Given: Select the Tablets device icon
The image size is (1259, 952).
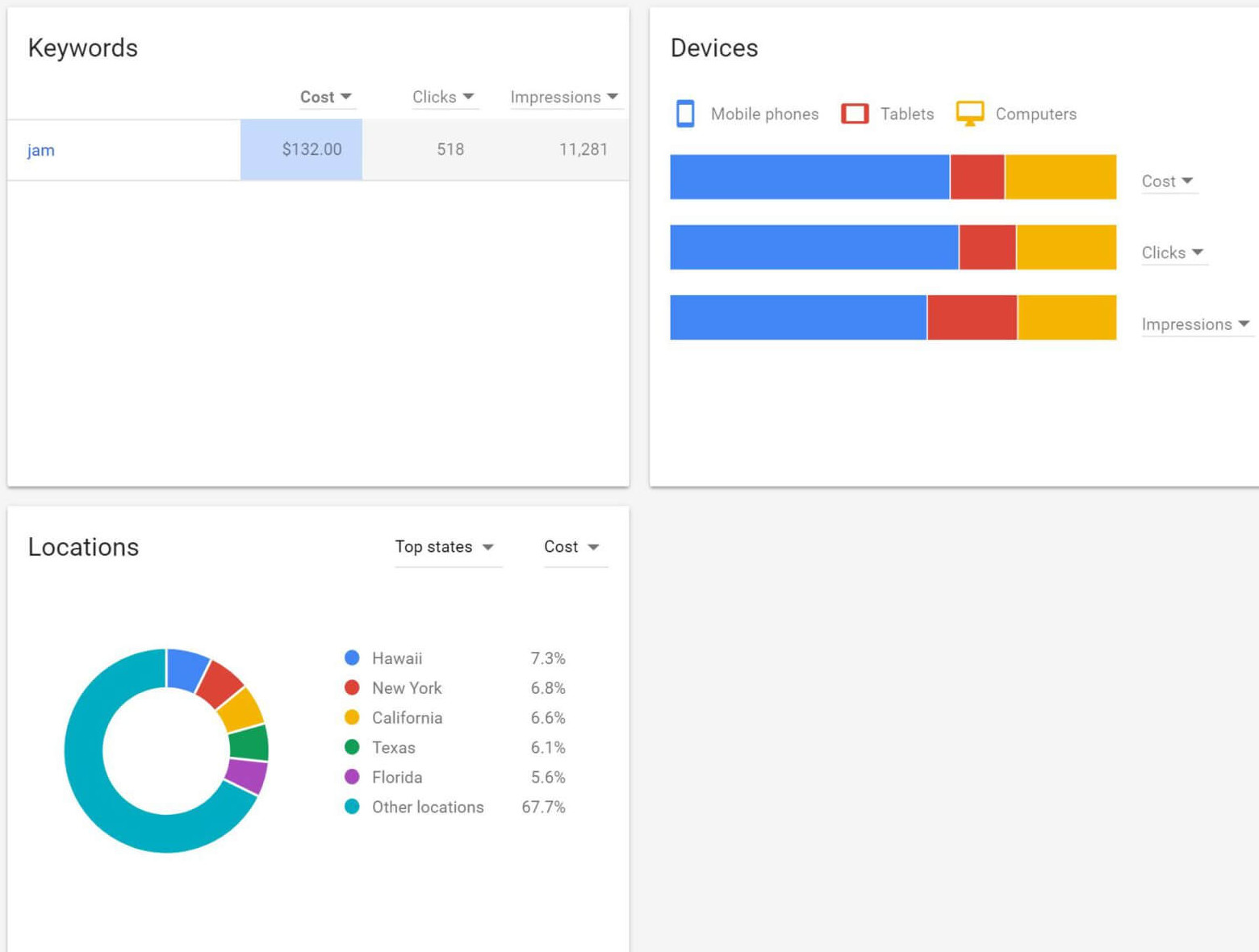Looking at the screenshot, I should click(855, 113).
